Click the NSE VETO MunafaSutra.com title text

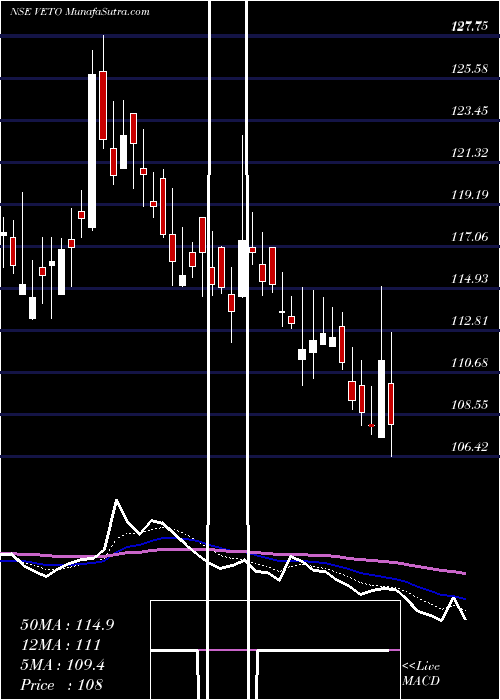coord(79,12)
